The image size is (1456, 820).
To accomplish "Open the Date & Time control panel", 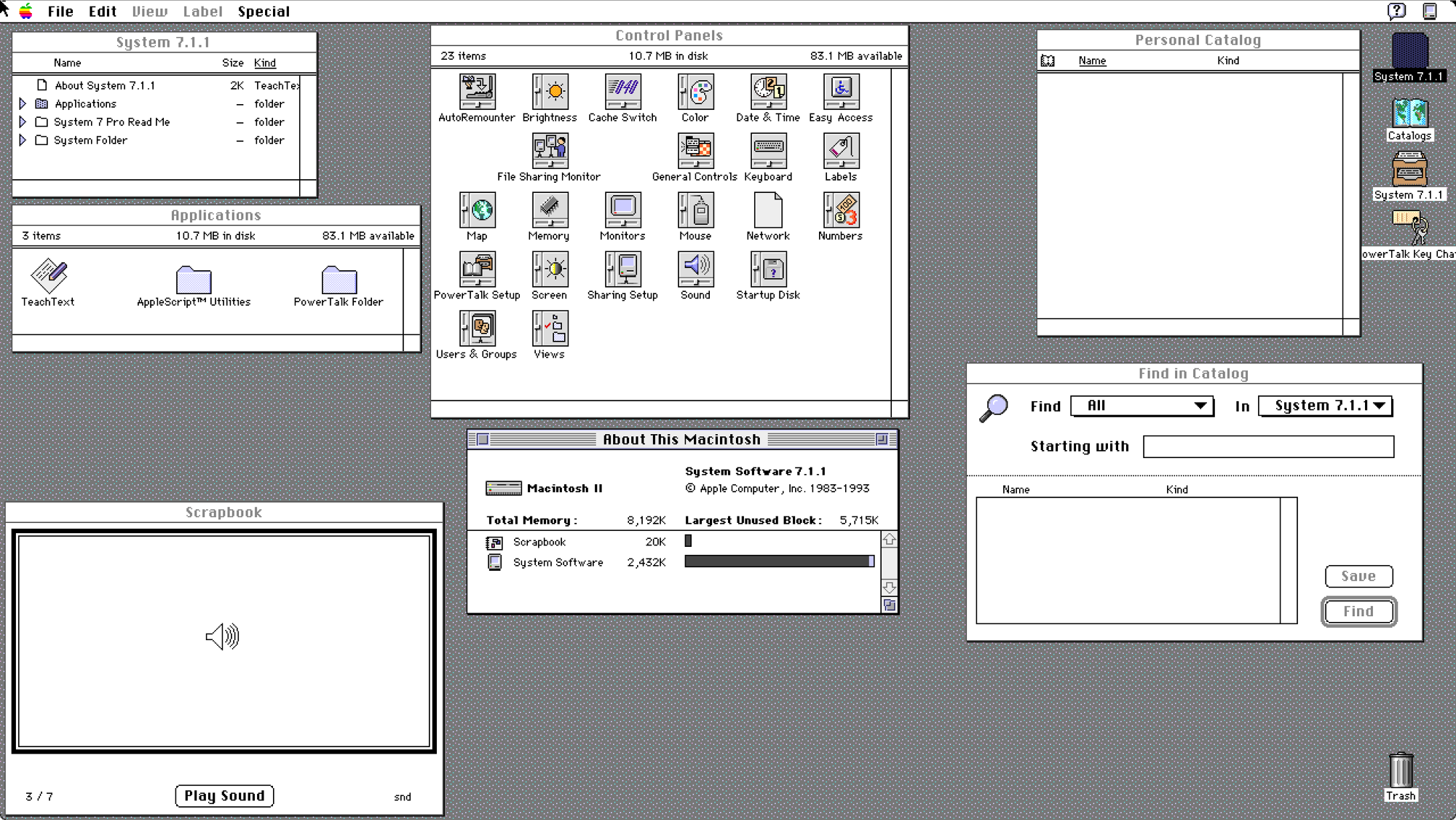I will [x=768, y=92].
